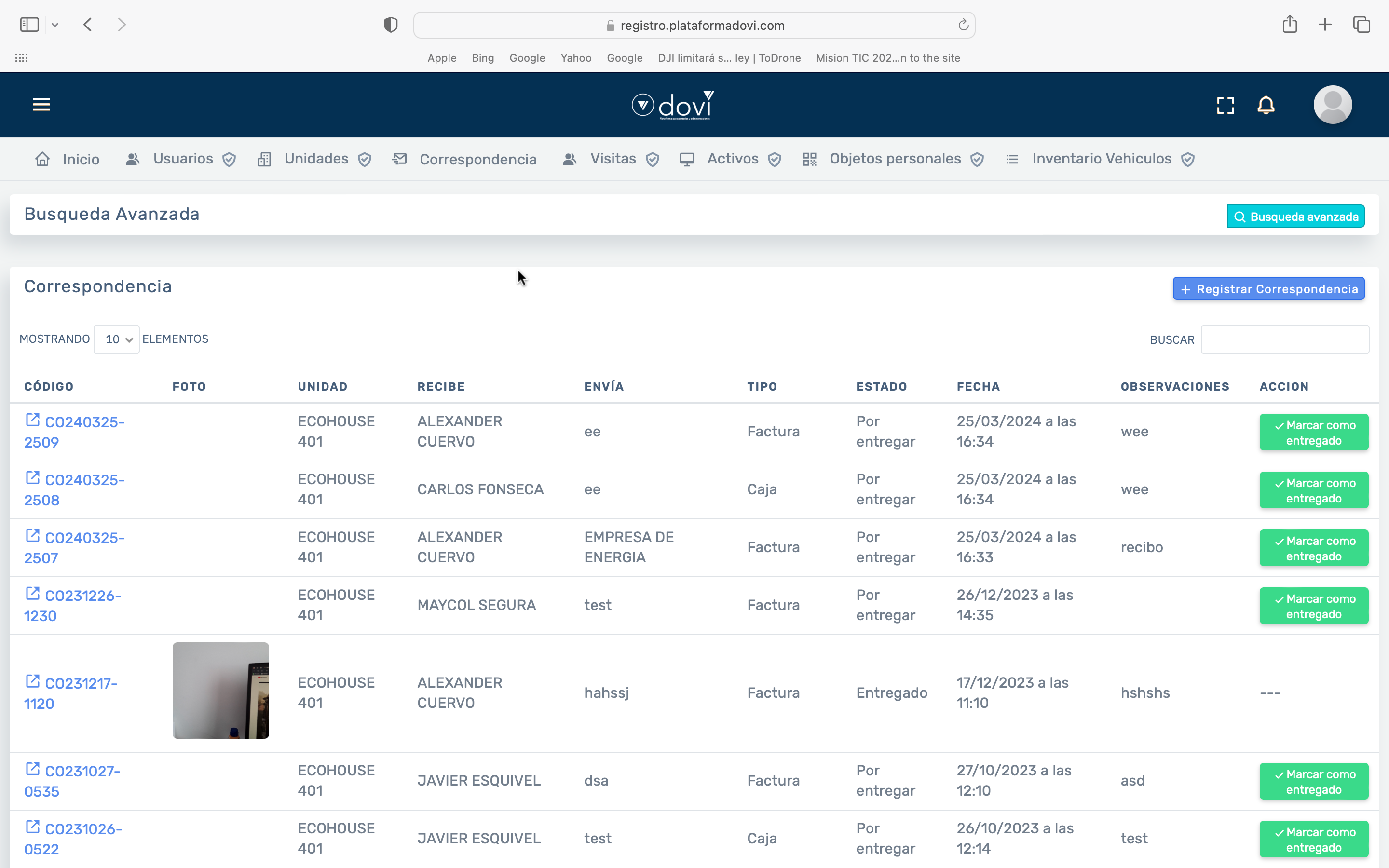Expand the 10 elements per page dropdown
The image size is (1389, 868).
(x=117, y=339)
